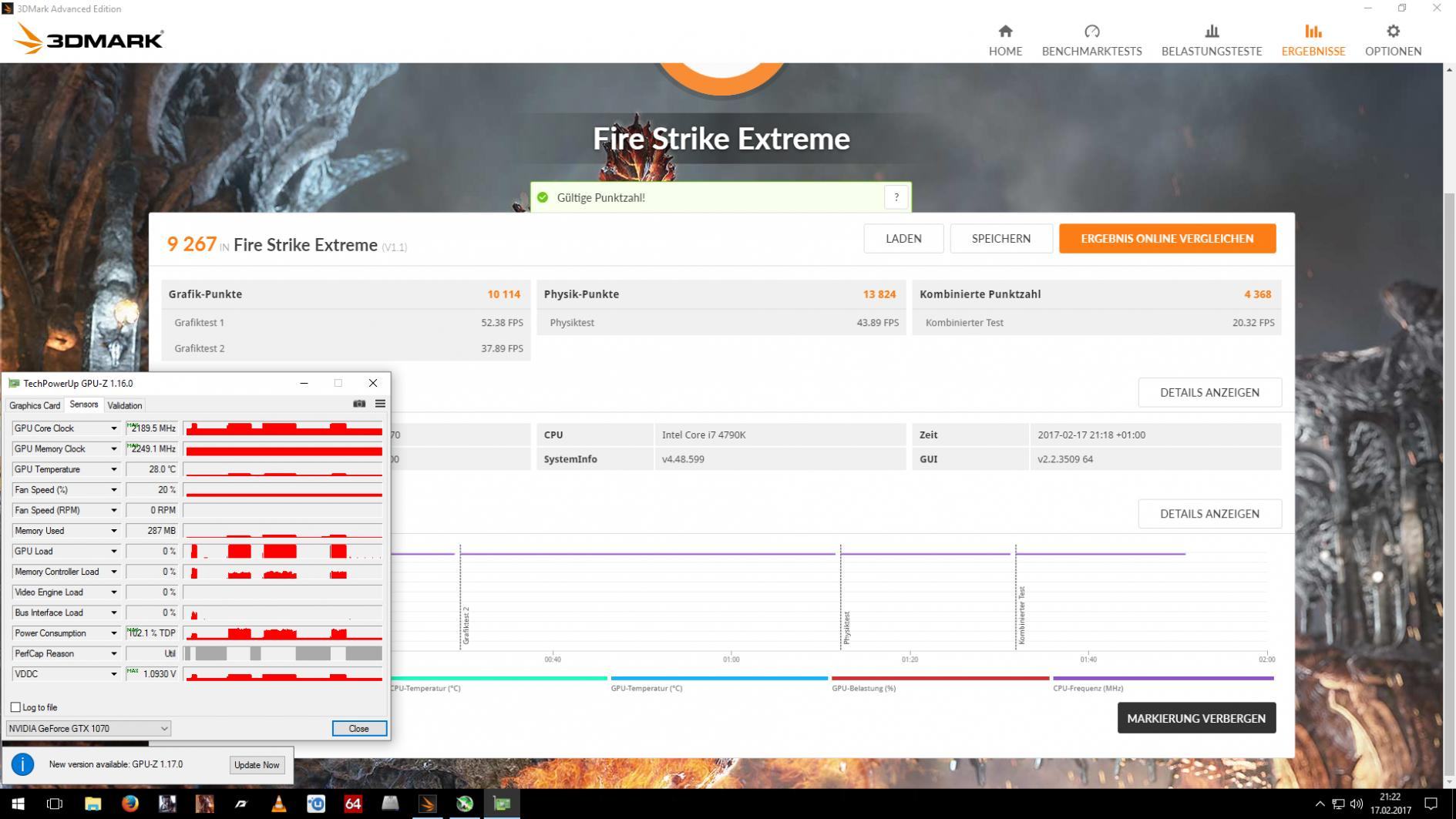Image resolution: width=1456 pixels, height=819 pixels.
Task: Open the NVIDIA GeForce GTX 1070 device selector
Action: pyautogui.click(x=88, y=729)
